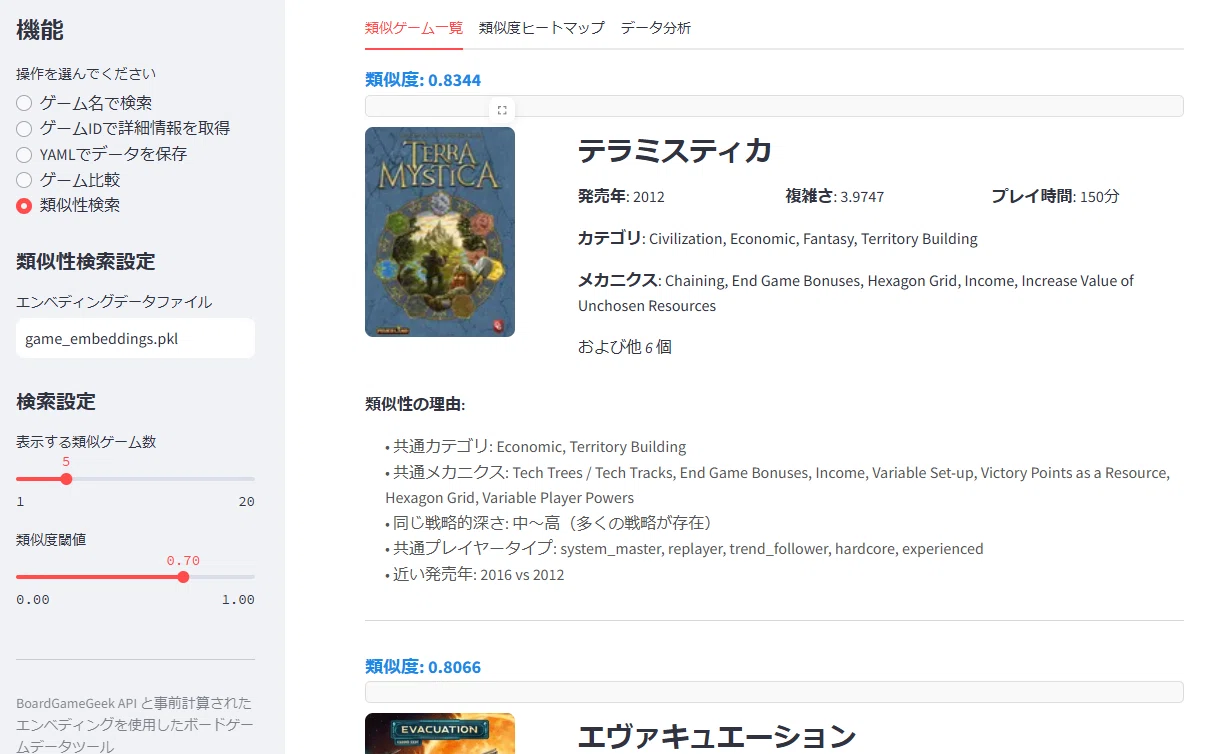This screenshot has width=1231, height=754.
Task: Click the エヴァキュエーション game title
Action: pyautogui.click(x=717, y=737)
